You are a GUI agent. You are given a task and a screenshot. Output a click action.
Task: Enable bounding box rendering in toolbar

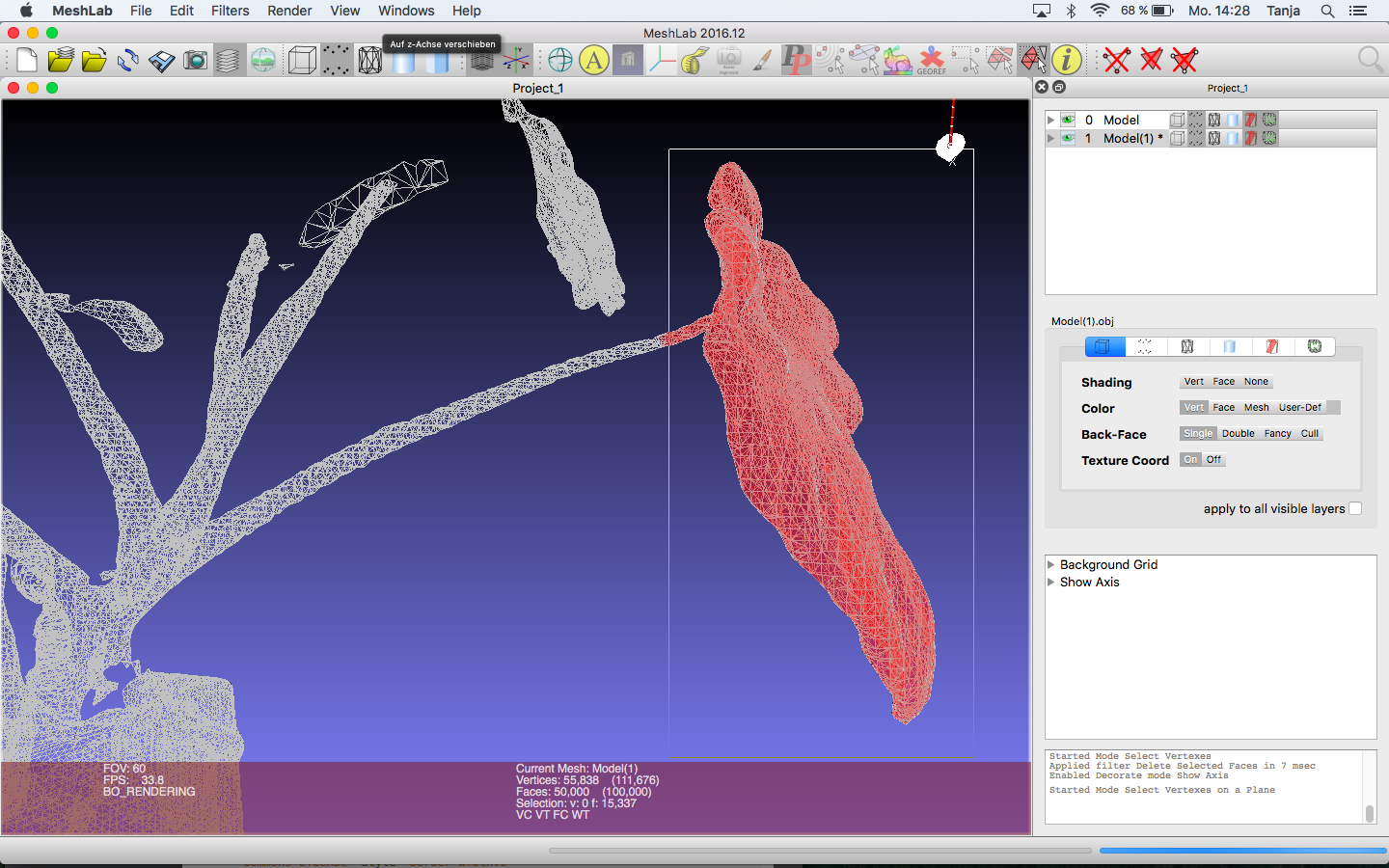click(302, 61)
